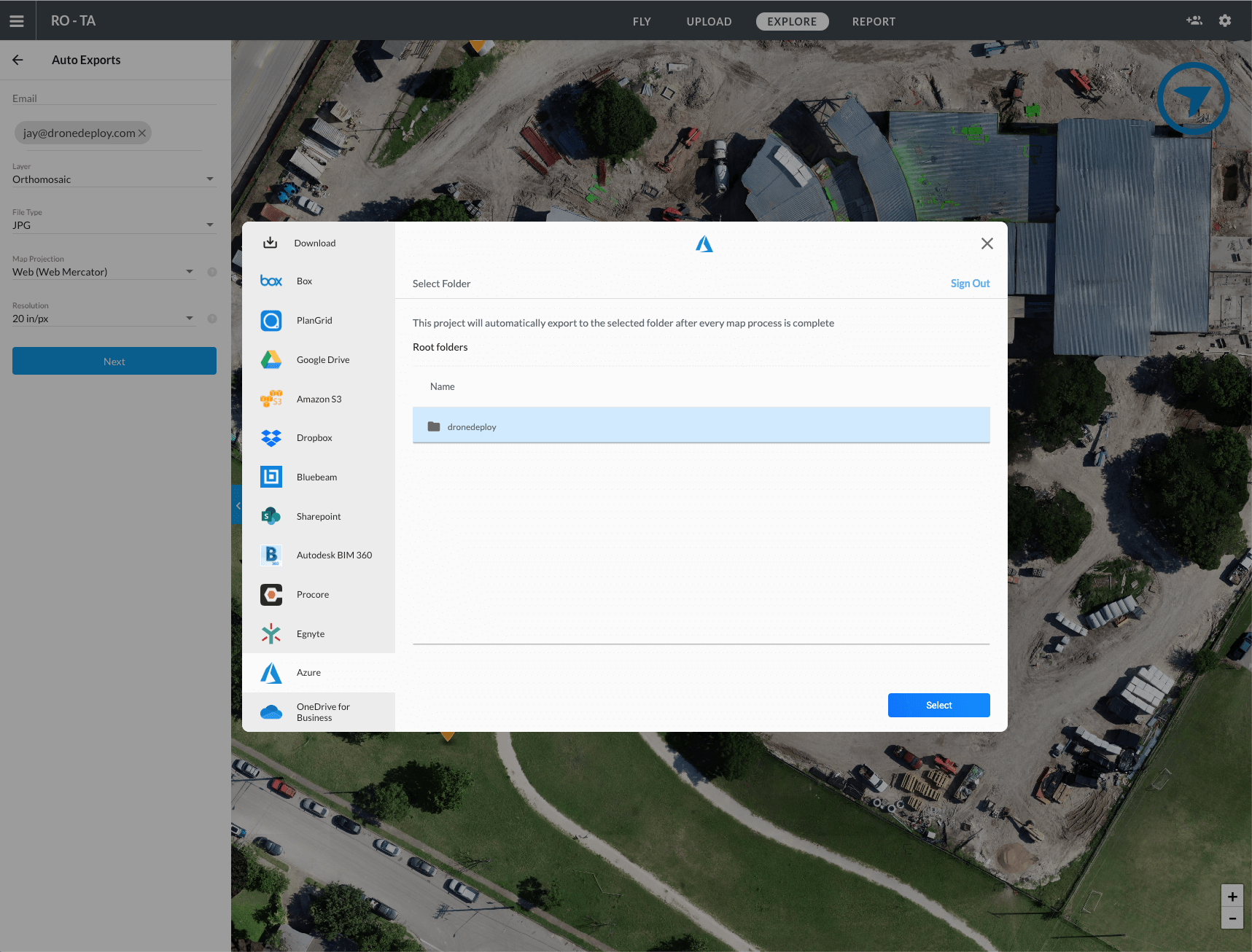Select the Bluebeam icon
This screenshot has height=952, width=1252.
point(271,477)
